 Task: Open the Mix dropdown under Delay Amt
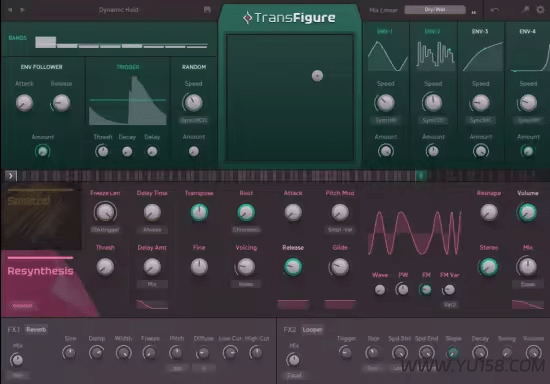click(x=152, y=284)
